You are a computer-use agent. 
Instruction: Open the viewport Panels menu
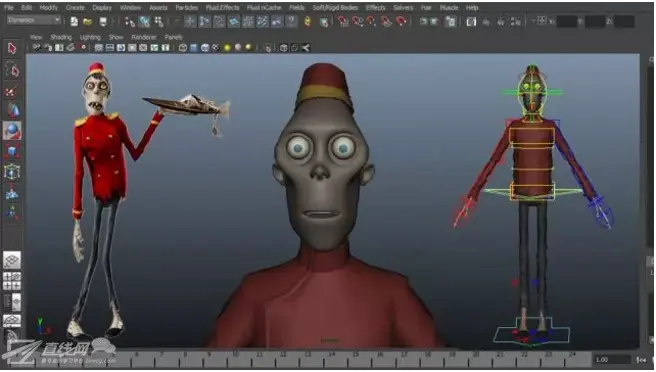pos(173,37)
